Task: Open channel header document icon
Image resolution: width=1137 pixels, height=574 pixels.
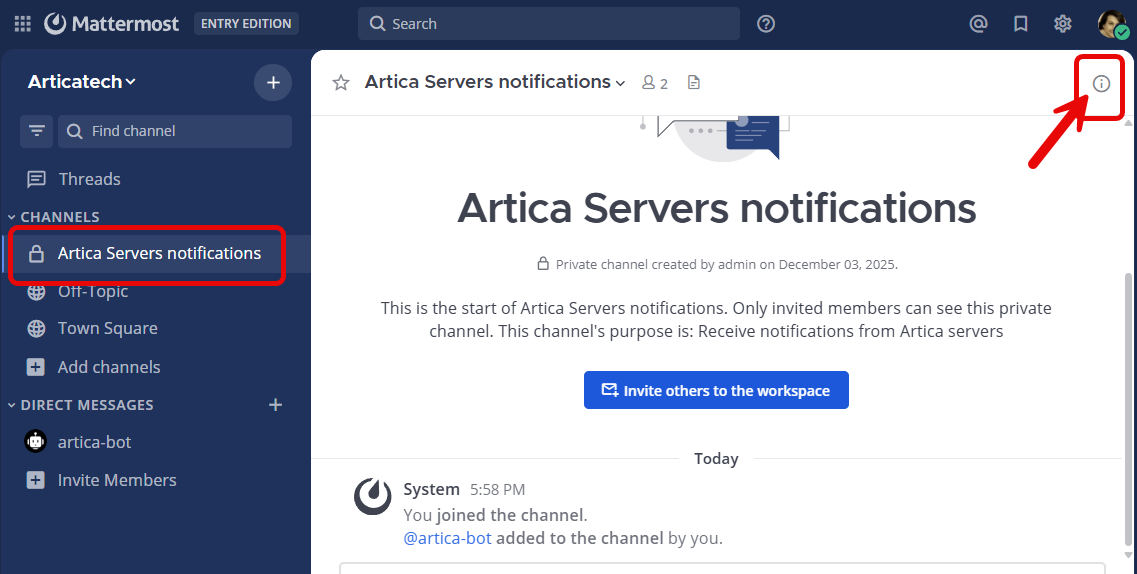Action: point(694,83)
